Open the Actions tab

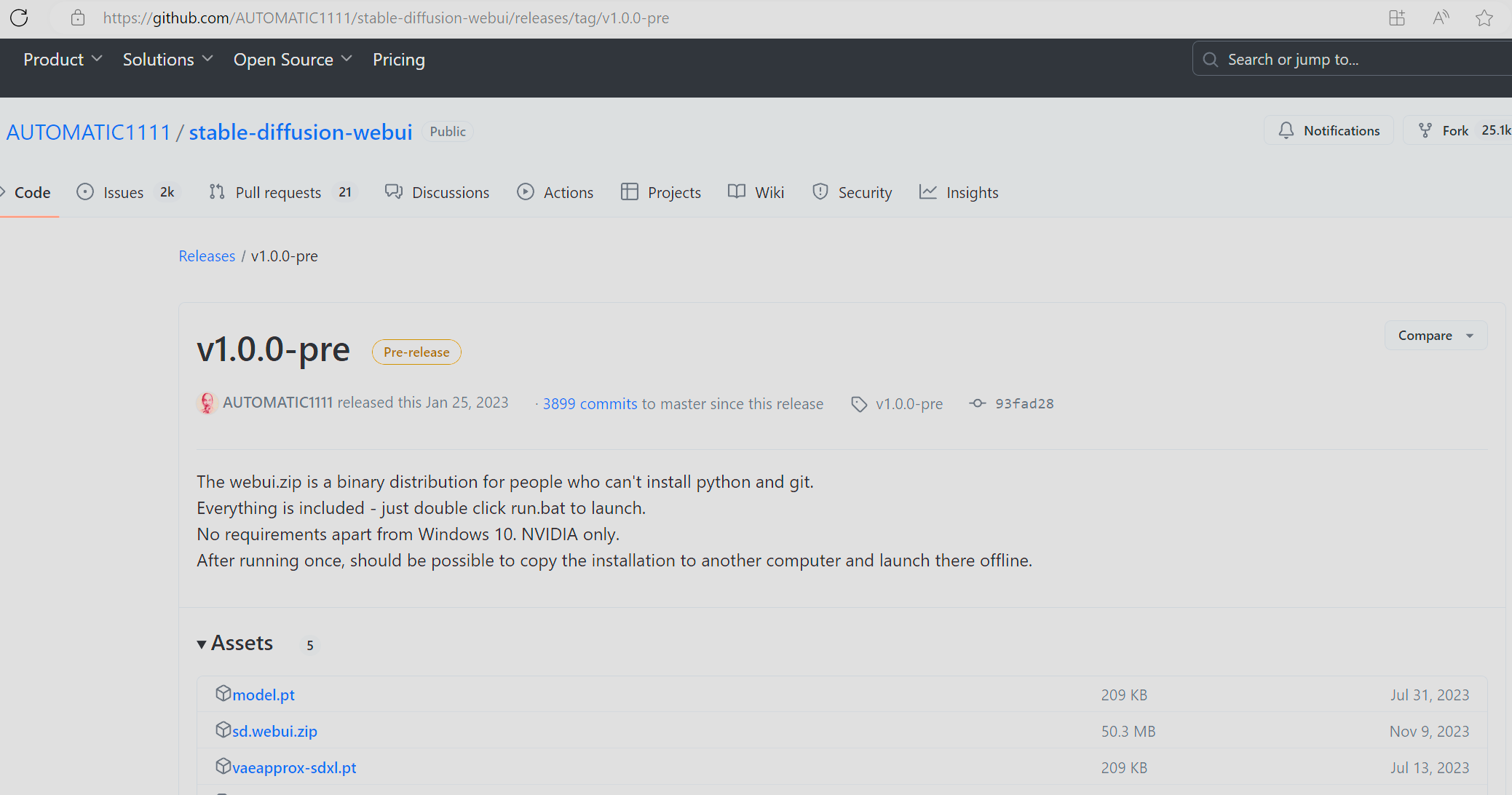click(x=555, y=192)
